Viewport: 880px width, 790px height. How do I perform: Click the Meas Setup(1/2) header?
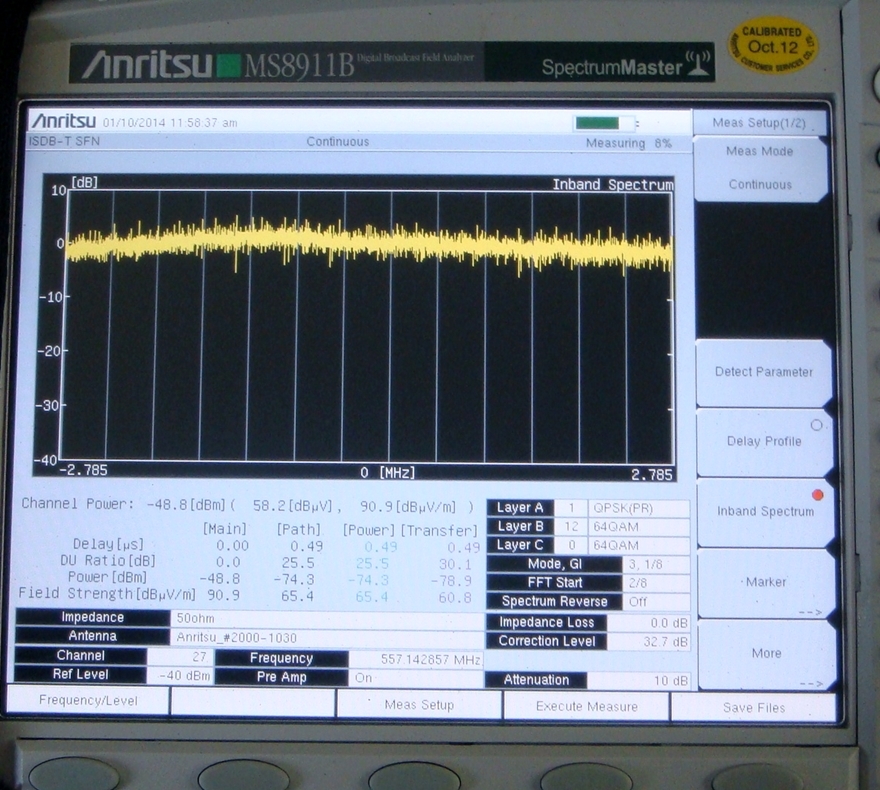pos(759,123)
